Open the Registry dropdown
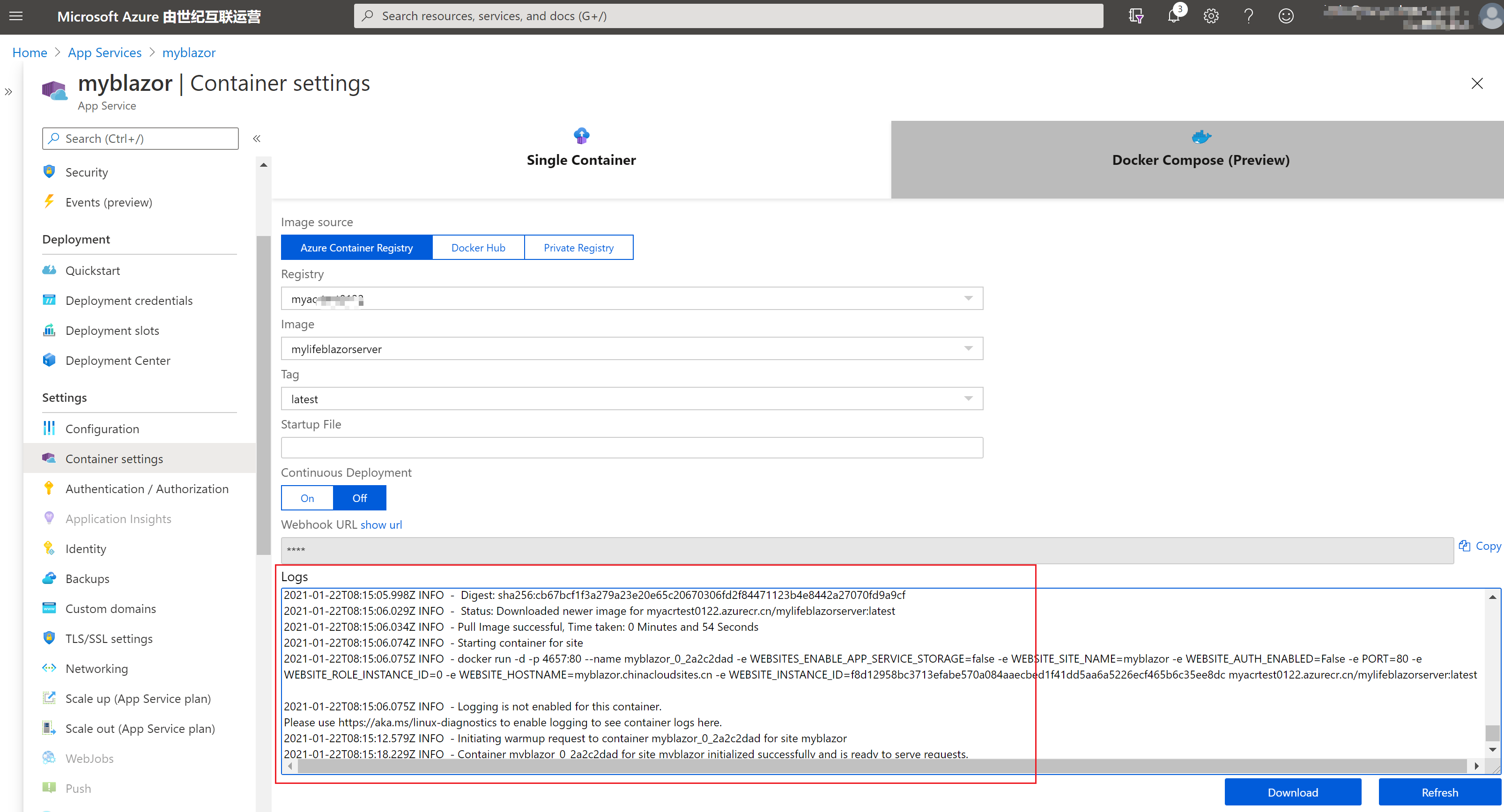 tap(969, 298)
